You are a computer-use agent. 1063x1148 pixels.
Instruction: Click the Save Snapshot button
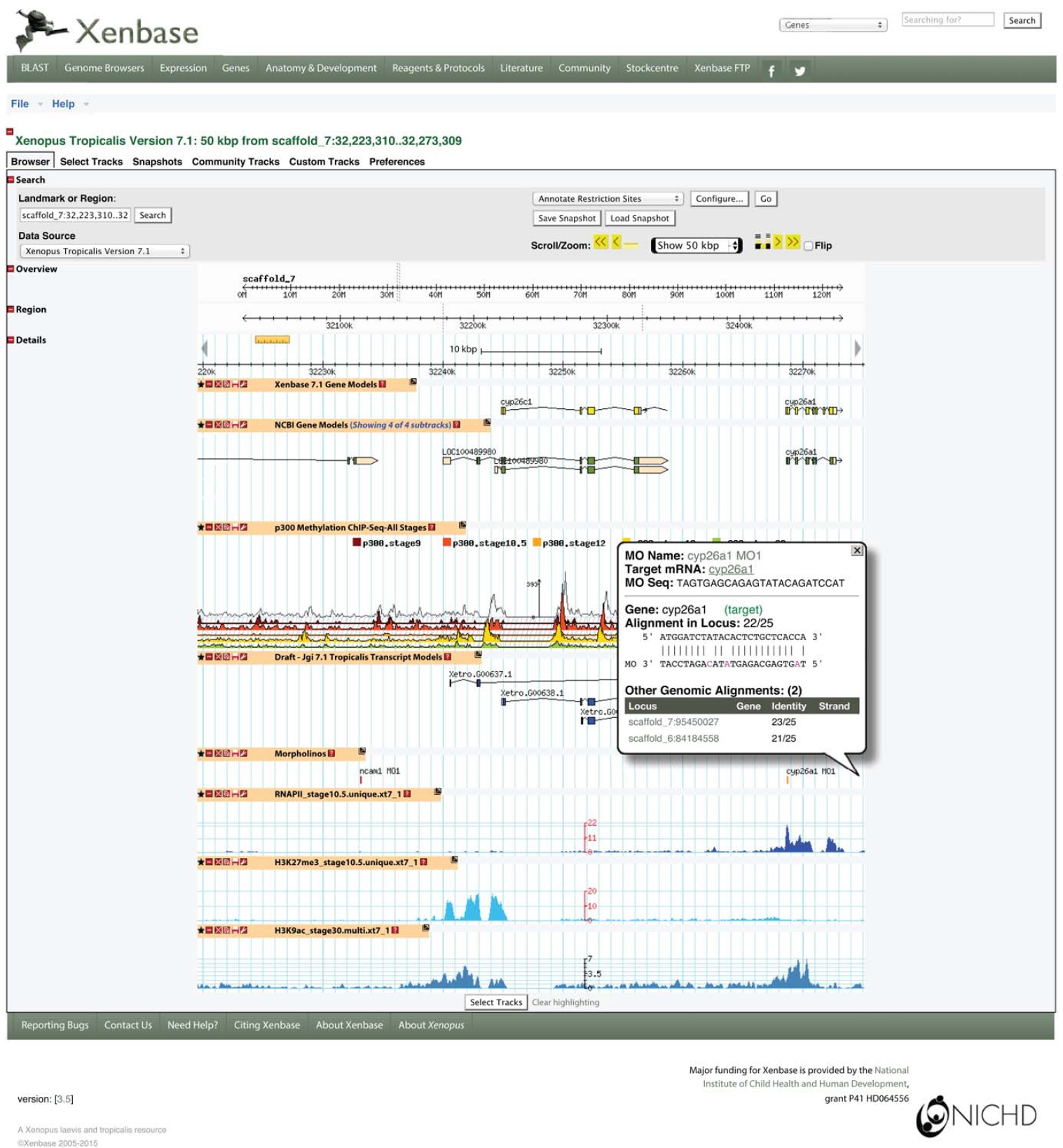click(x=566, y=219)
